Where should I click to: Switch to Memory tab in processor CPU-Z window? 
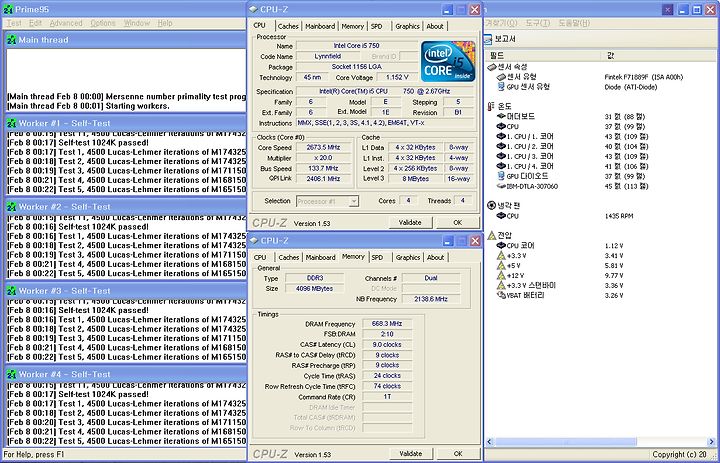click(353, 27)
